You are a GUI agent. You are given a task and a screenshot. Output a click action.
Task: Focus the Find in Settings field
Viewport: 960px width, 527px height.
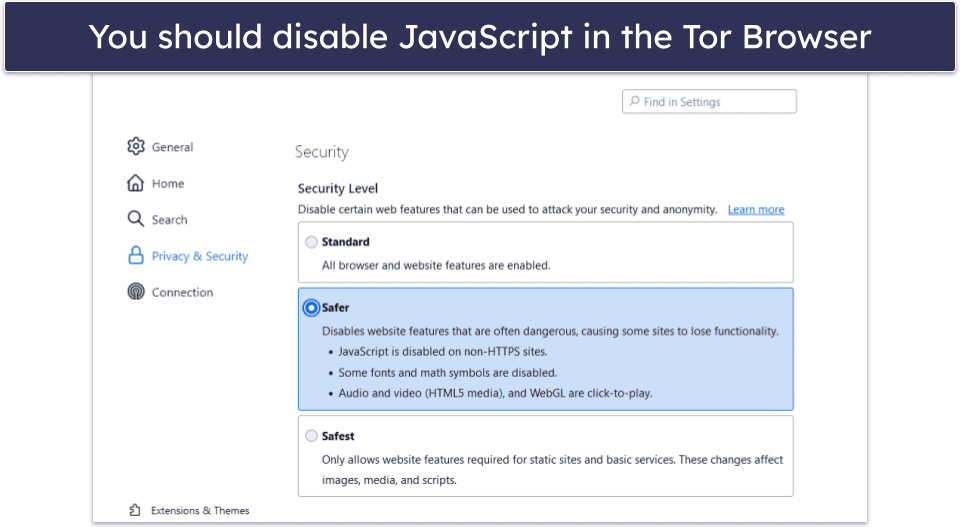tap(709, 102)
